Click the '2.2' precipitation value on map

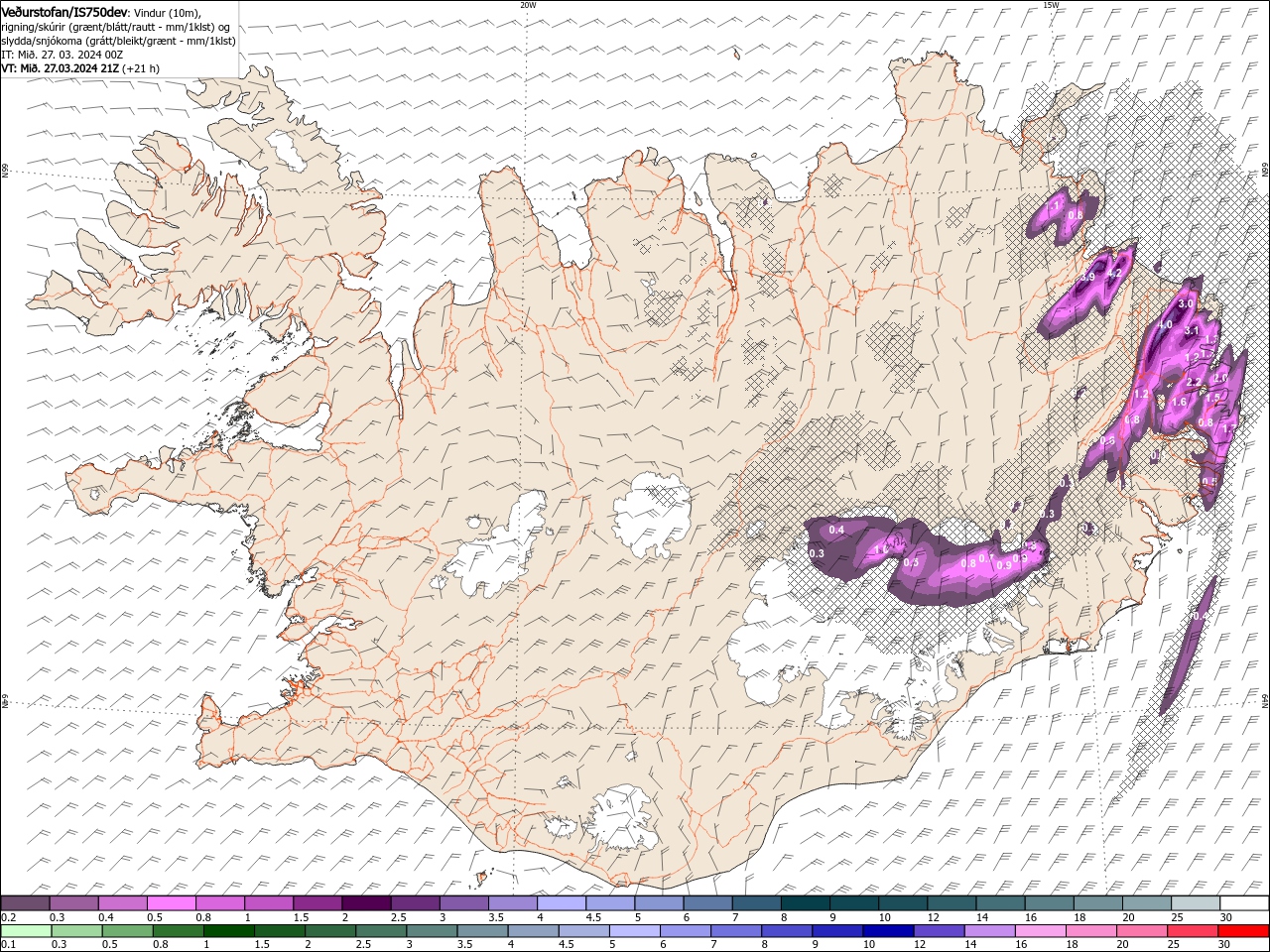(1194, 382)
